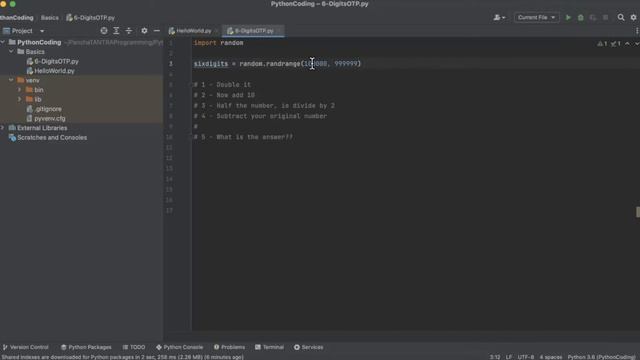Open Python Console tool window
This screenshot has height=360, width=640.
(x=180, y=347)
